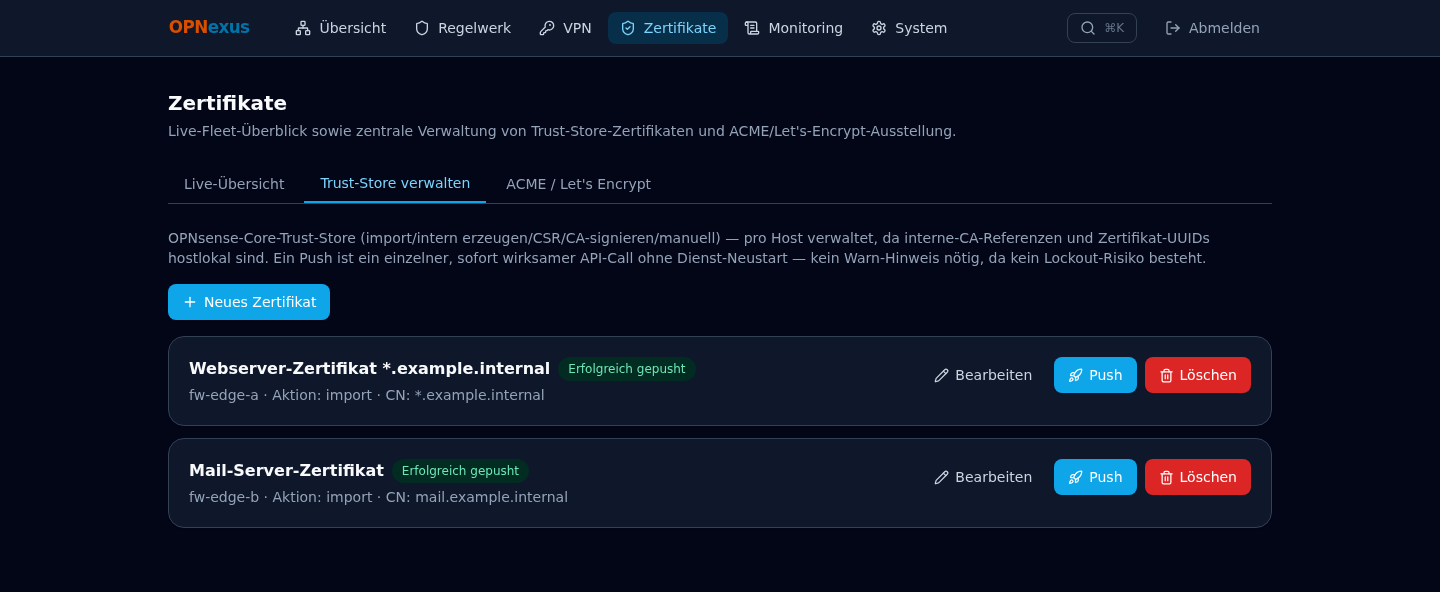Click rocket icon for Webserver-Zertifikat
This screenshot has height=592, width=1440.
pyautogui.click(x=1076, y=375)
